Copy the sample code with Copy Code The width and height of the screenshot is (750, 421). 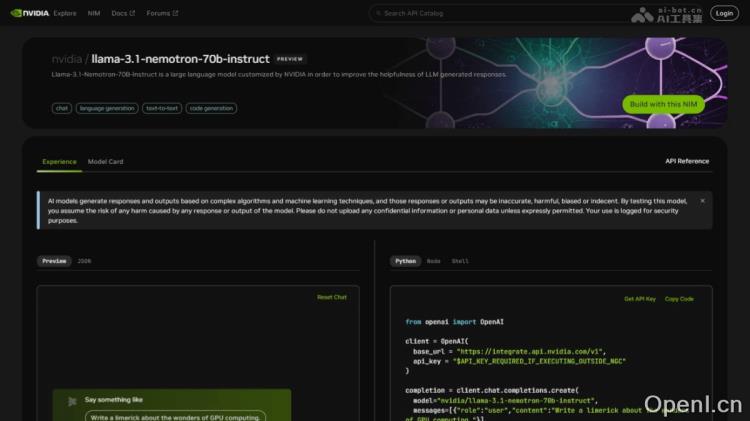point(679,299)
